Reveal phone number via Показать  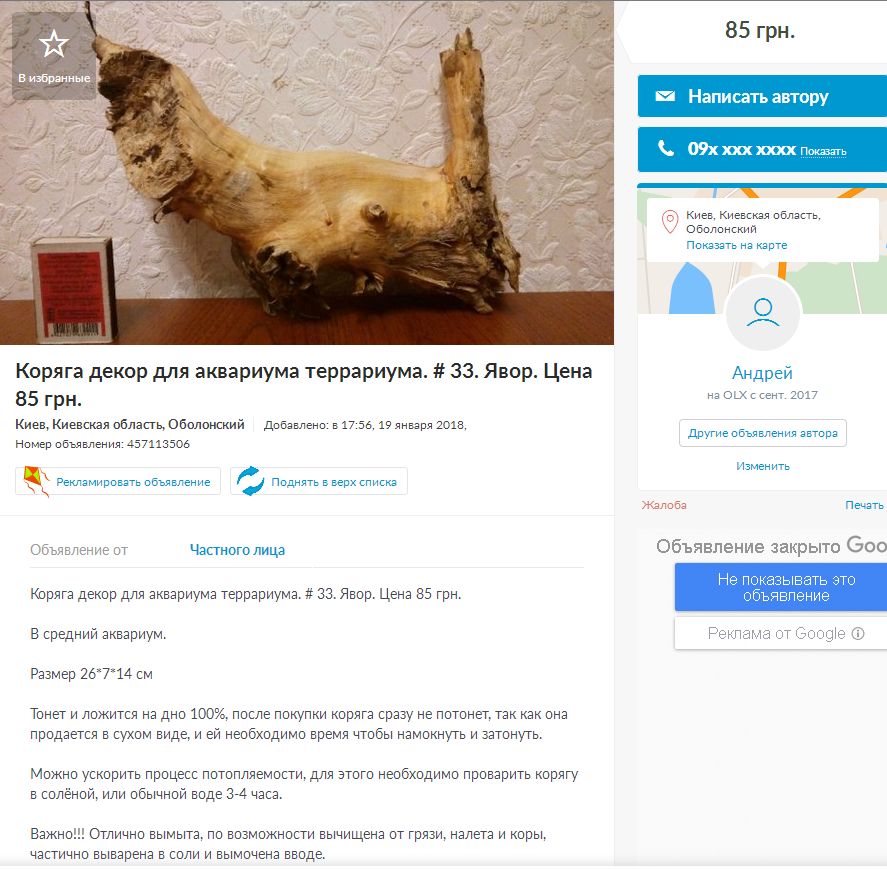823,151
